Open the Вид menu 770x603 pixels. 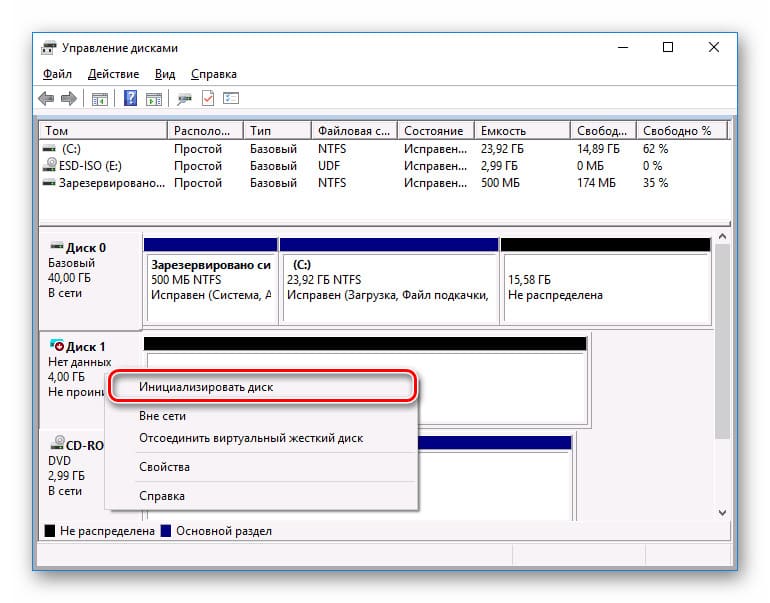[x=165, y=74]
